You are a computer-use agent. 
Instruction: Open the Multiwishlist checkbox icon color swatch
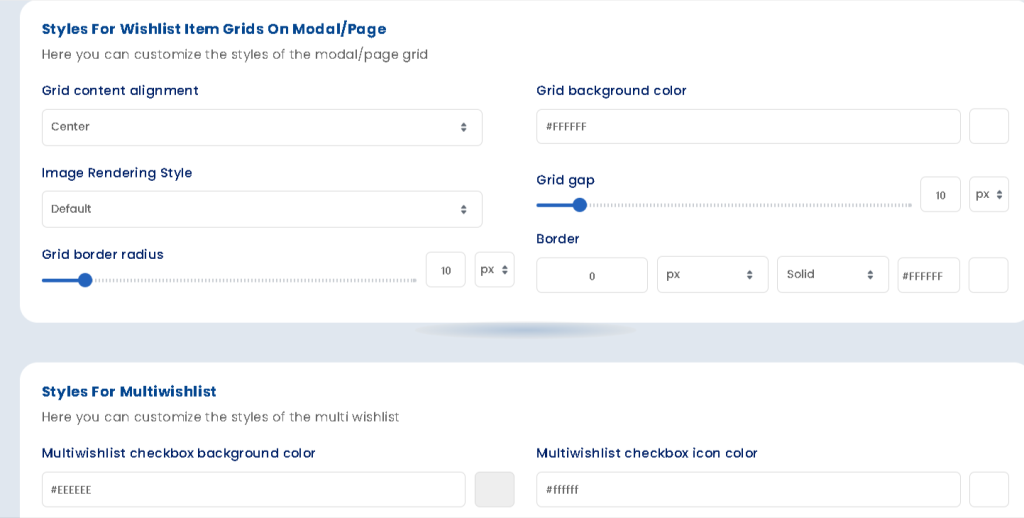[988, 490]
